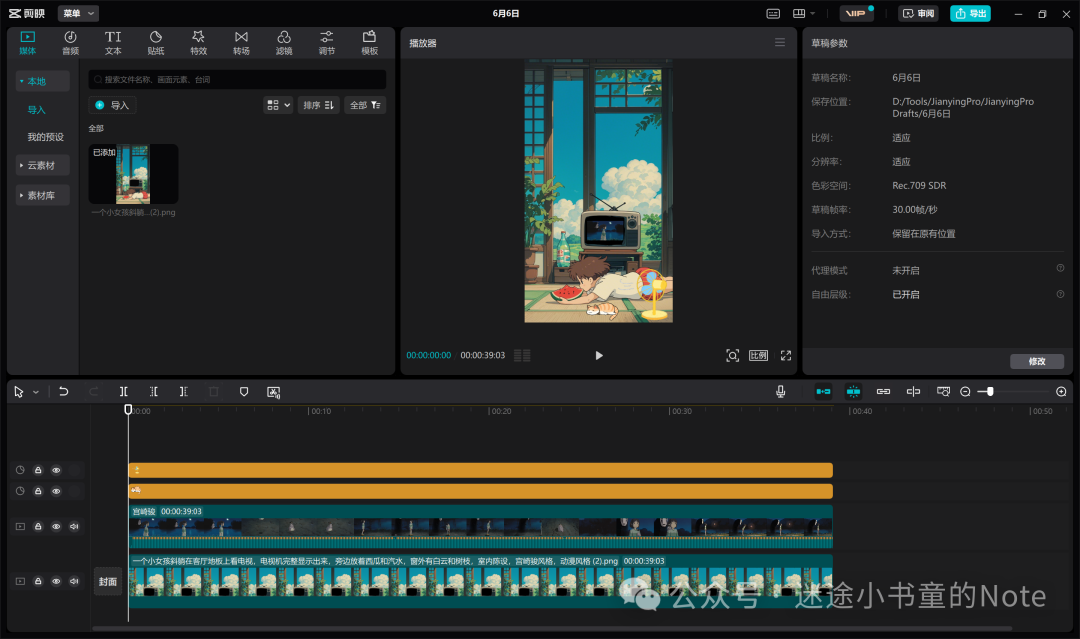Delete the clip portion right of playhead
This screenshot has height=639, width=1080.
(183, 392)
